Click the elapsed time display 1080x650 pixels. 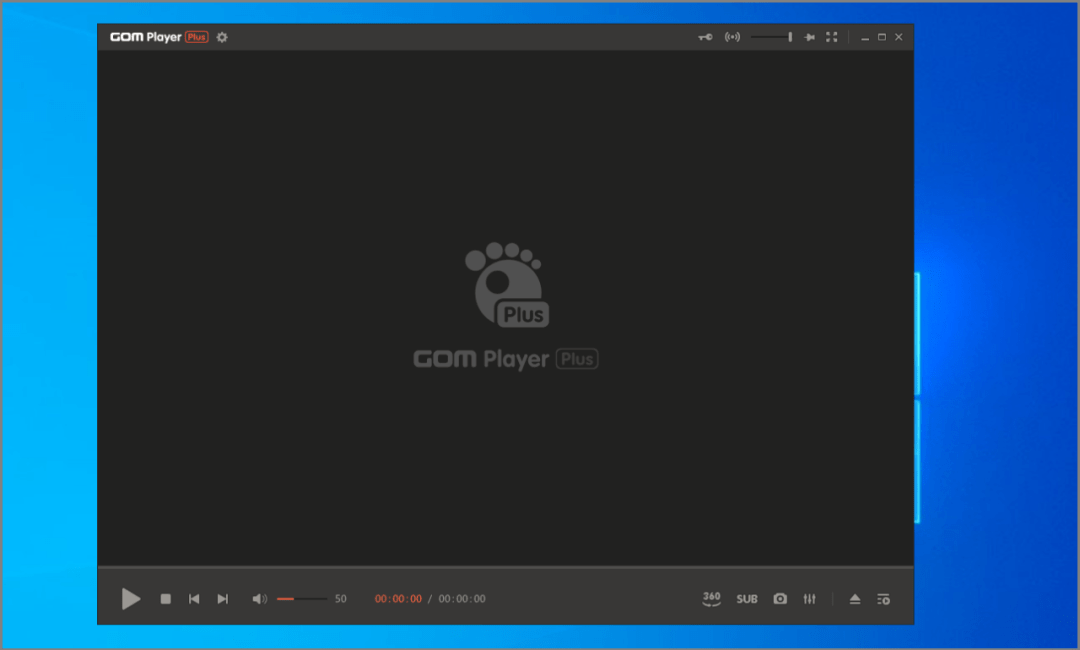398,599
